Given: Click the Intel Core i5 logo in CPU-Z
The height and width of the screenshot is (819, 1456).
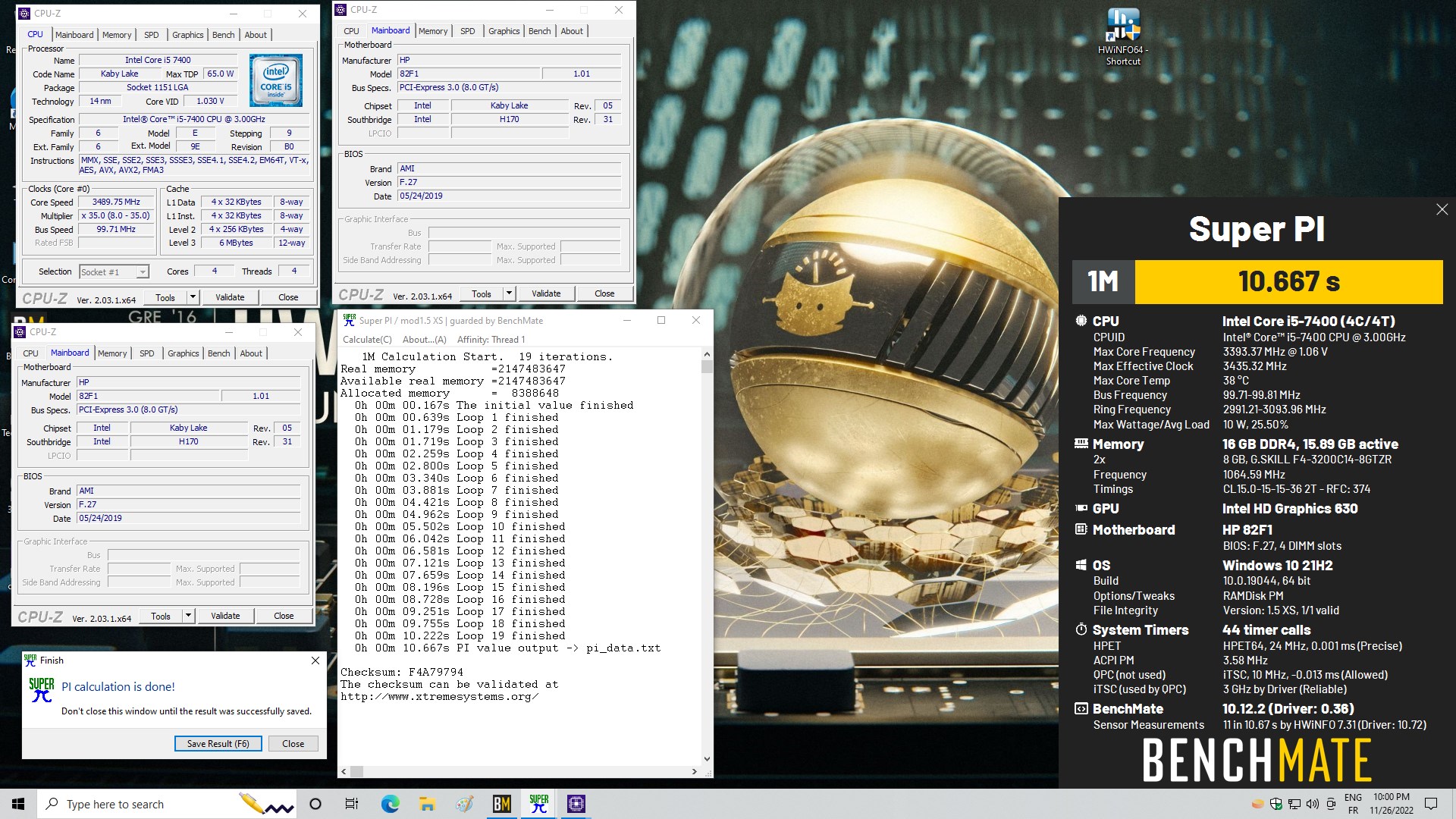Looking at the screenshot, I should point(276,80).
